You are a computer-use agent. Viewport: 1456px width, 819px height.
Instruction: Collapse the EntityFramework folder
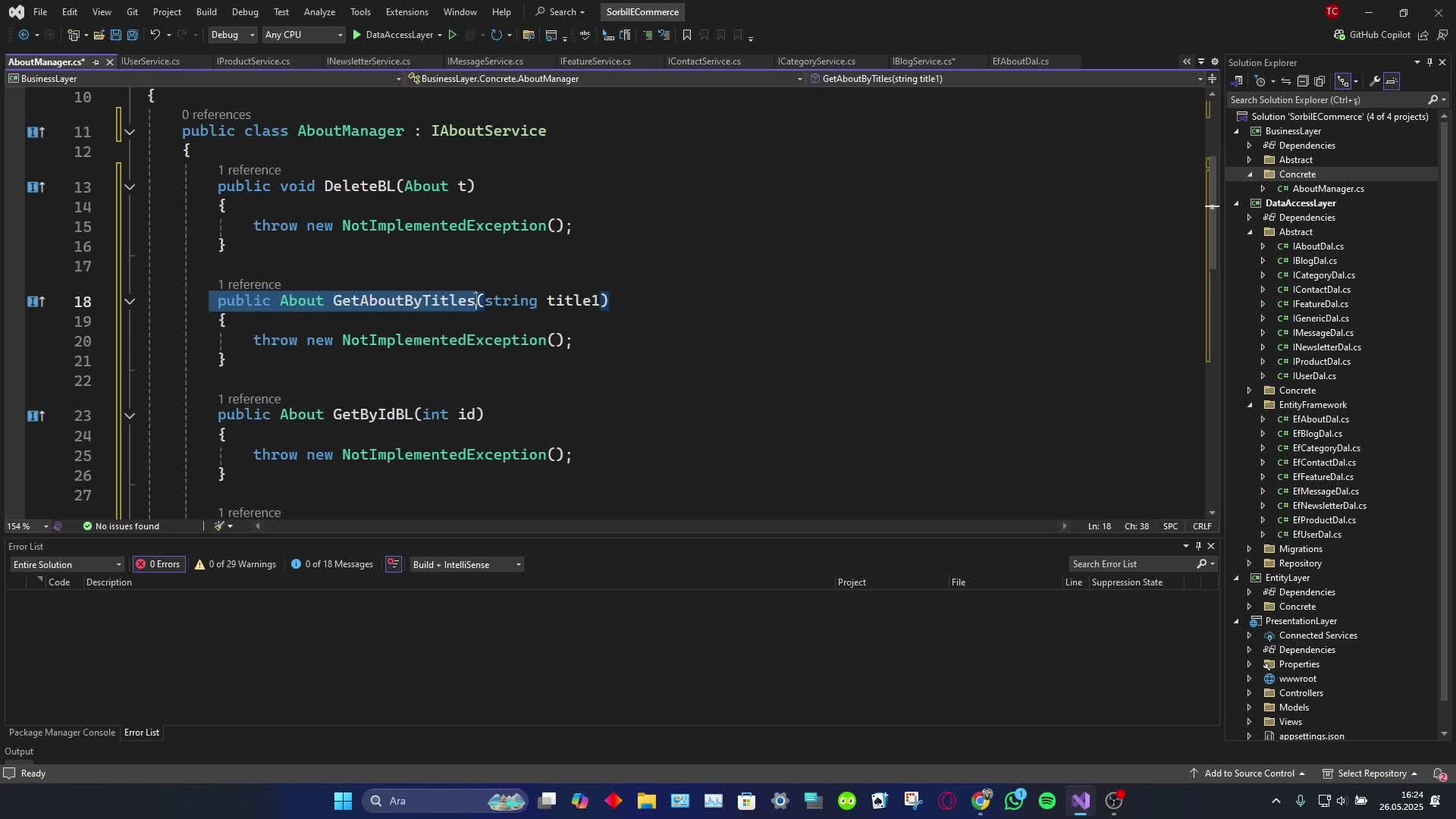pos(1249,405)
